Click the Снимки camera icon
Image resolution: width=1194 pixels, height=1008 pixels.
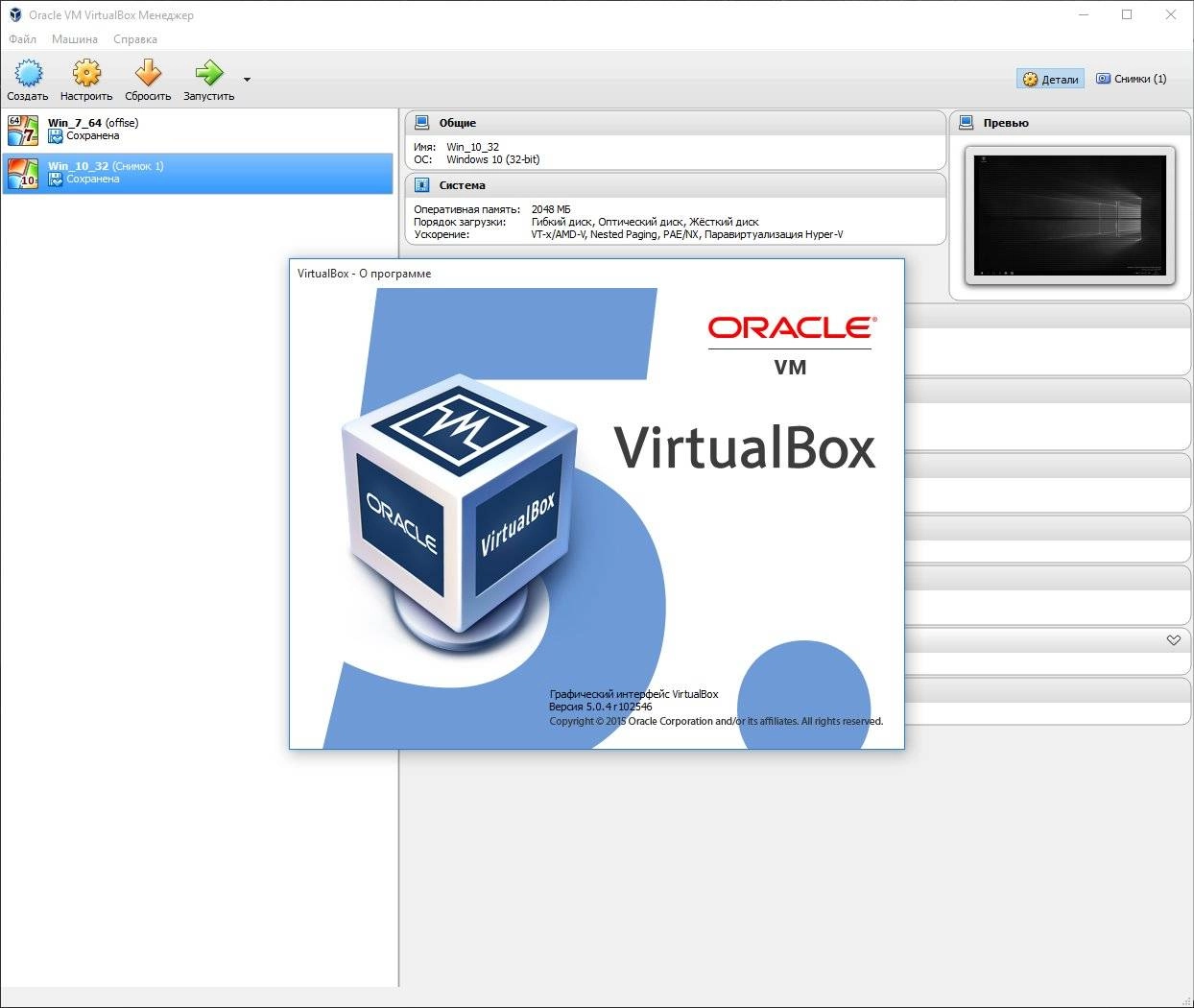pos(1104,79)
